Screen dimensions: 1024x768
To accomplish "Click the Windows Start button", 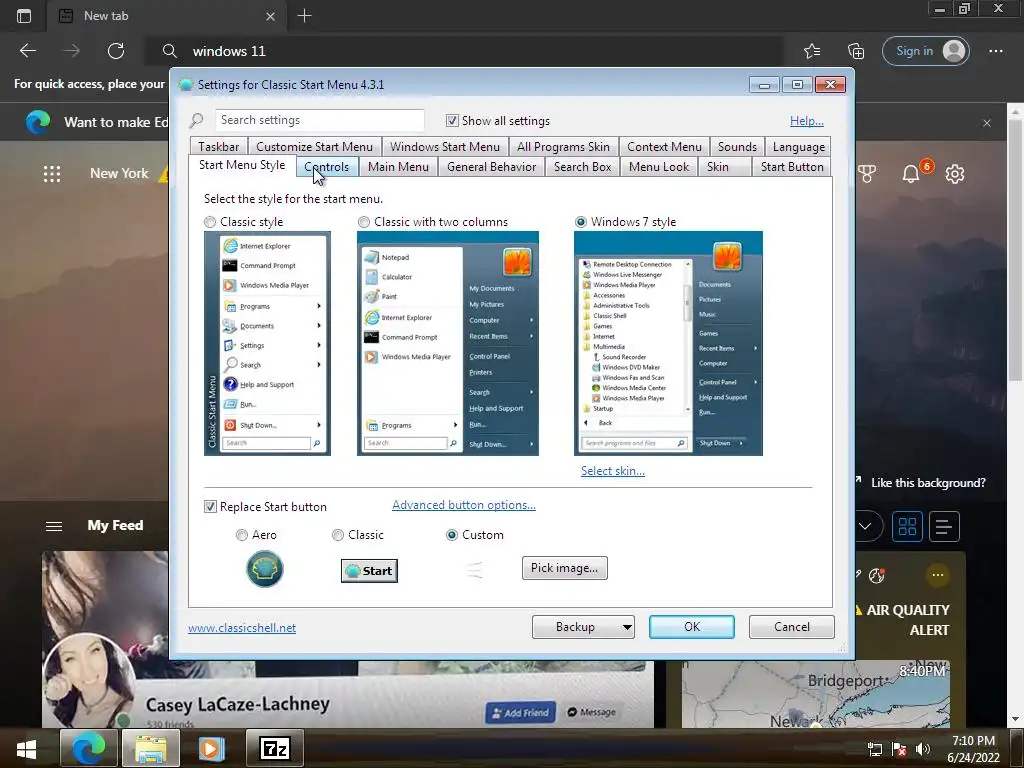I will click(x=27, y=748).
